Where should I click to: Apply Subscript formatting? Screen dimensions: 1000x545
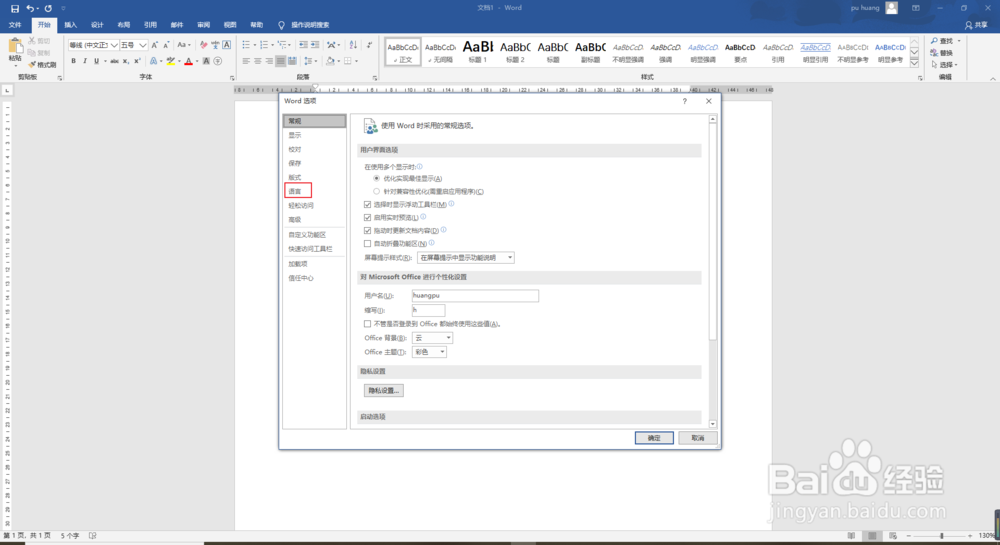click(x=126, y=61)
